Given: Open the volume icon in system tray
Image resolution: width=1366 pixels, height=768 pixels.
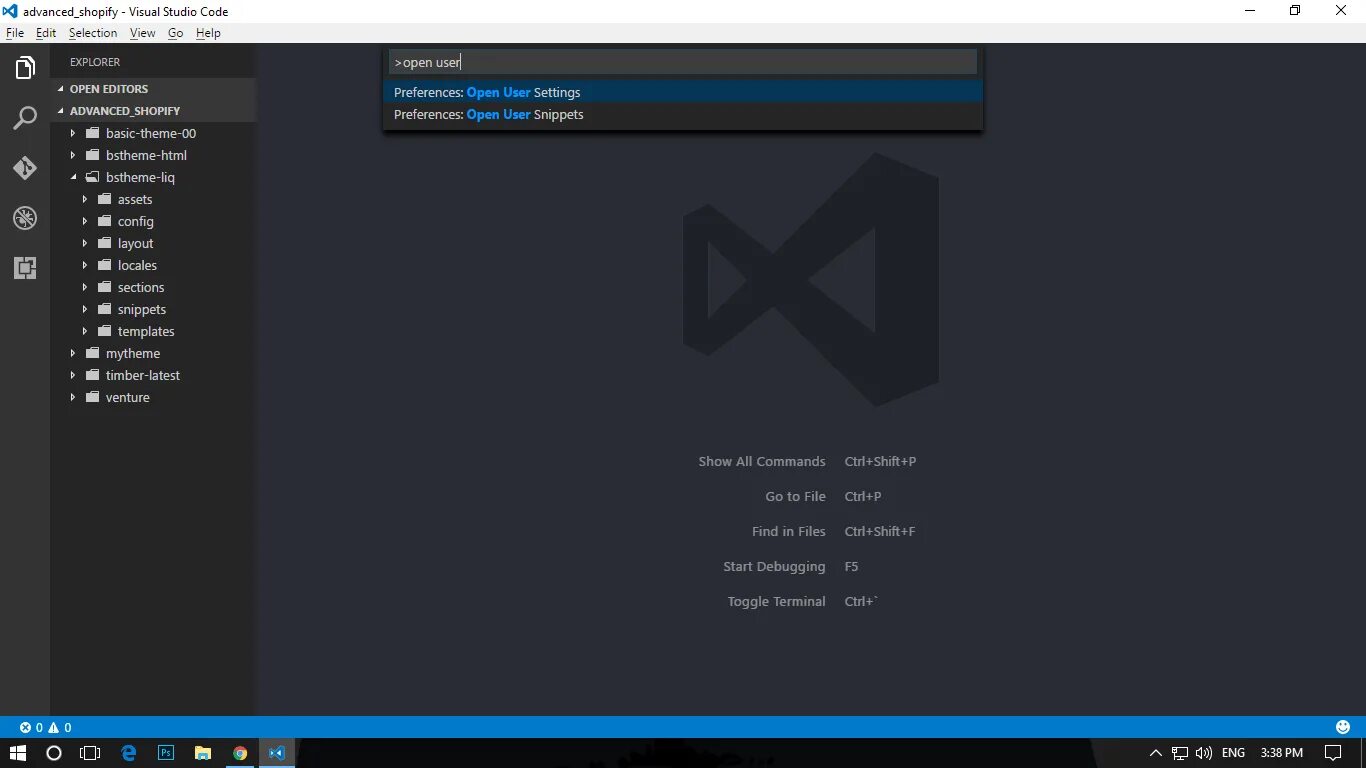Looking at the screenshot, I should [x=1204, y=753].
